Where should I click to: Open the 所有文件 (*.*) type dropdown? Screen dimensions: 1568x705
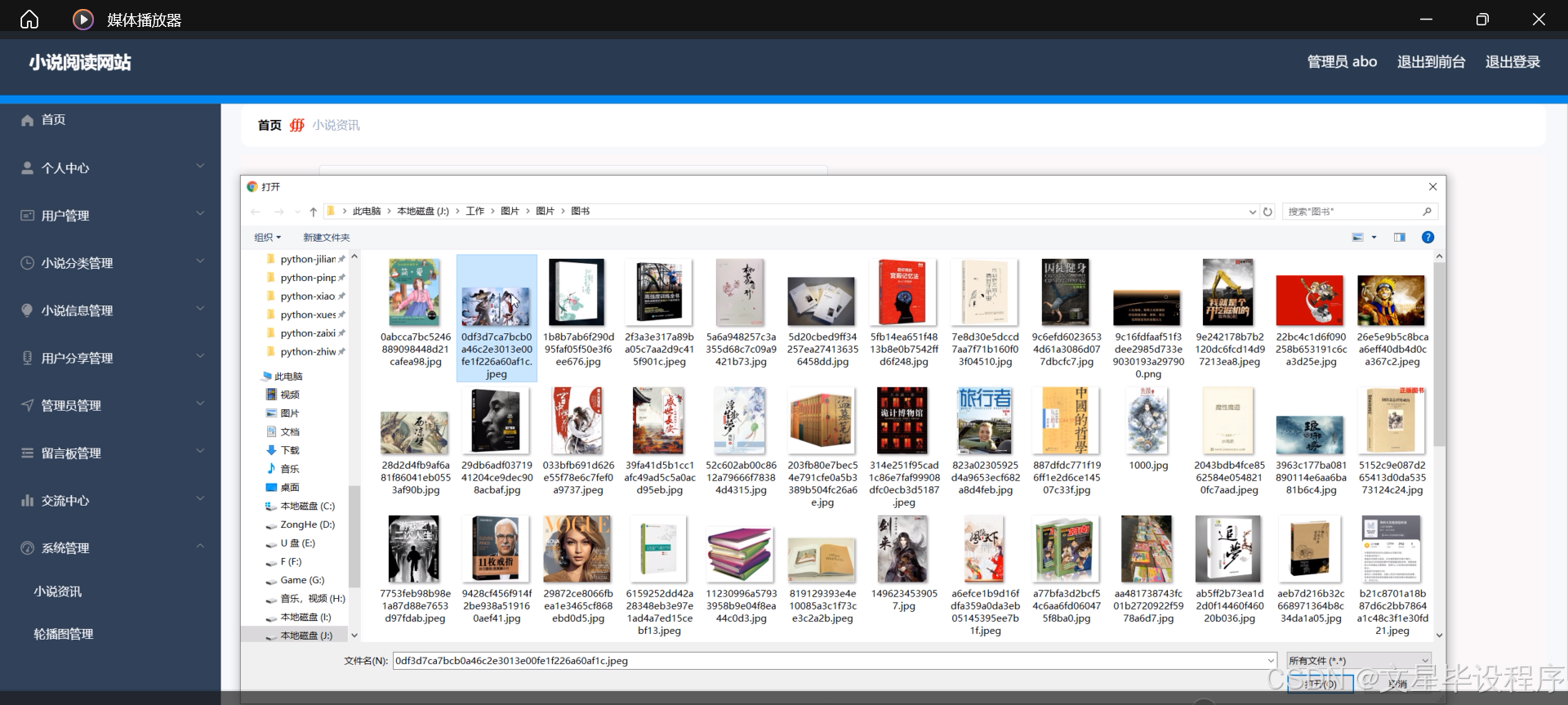point(1359,661)
